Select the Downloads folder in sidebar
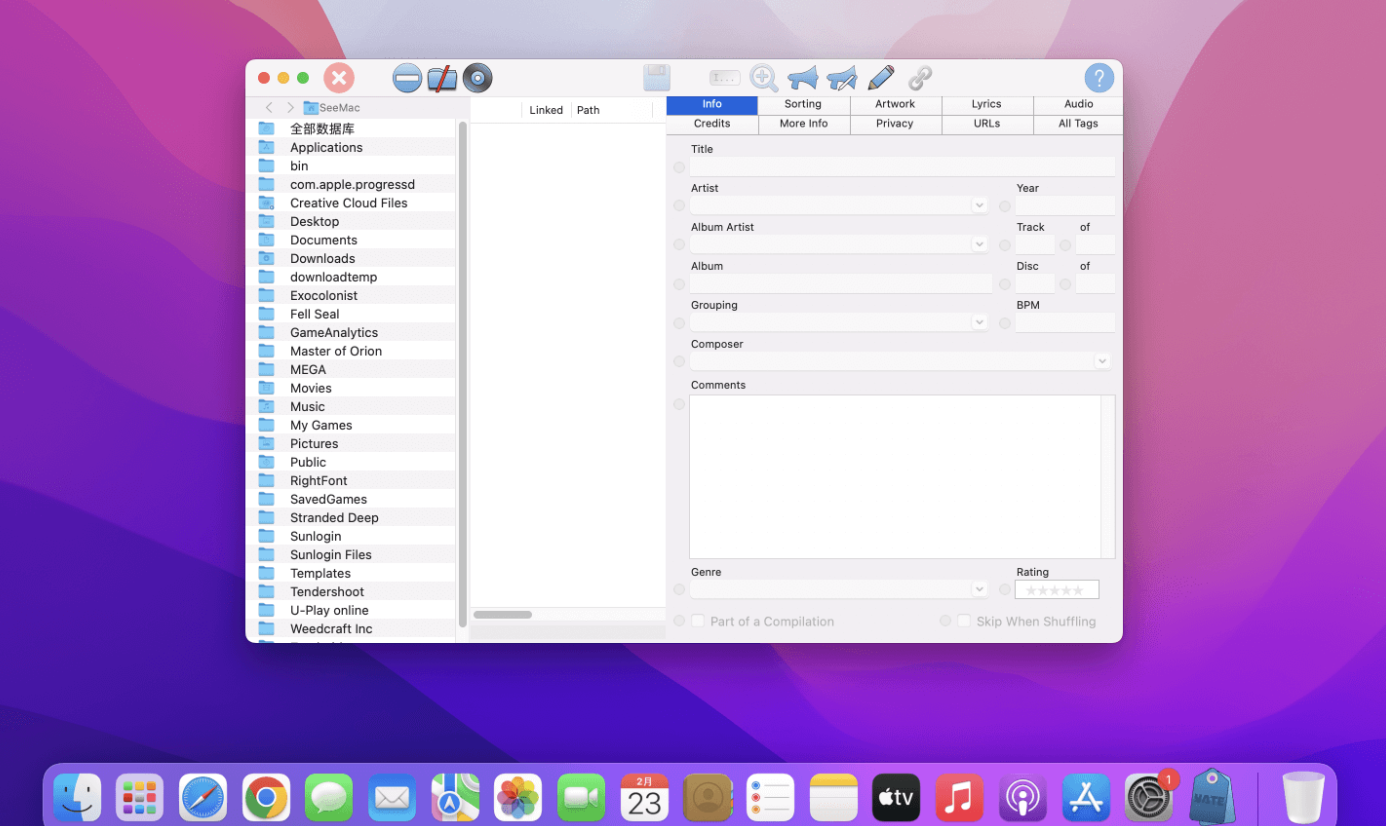This screenshot has height=826, width=1386. [322, 258]
